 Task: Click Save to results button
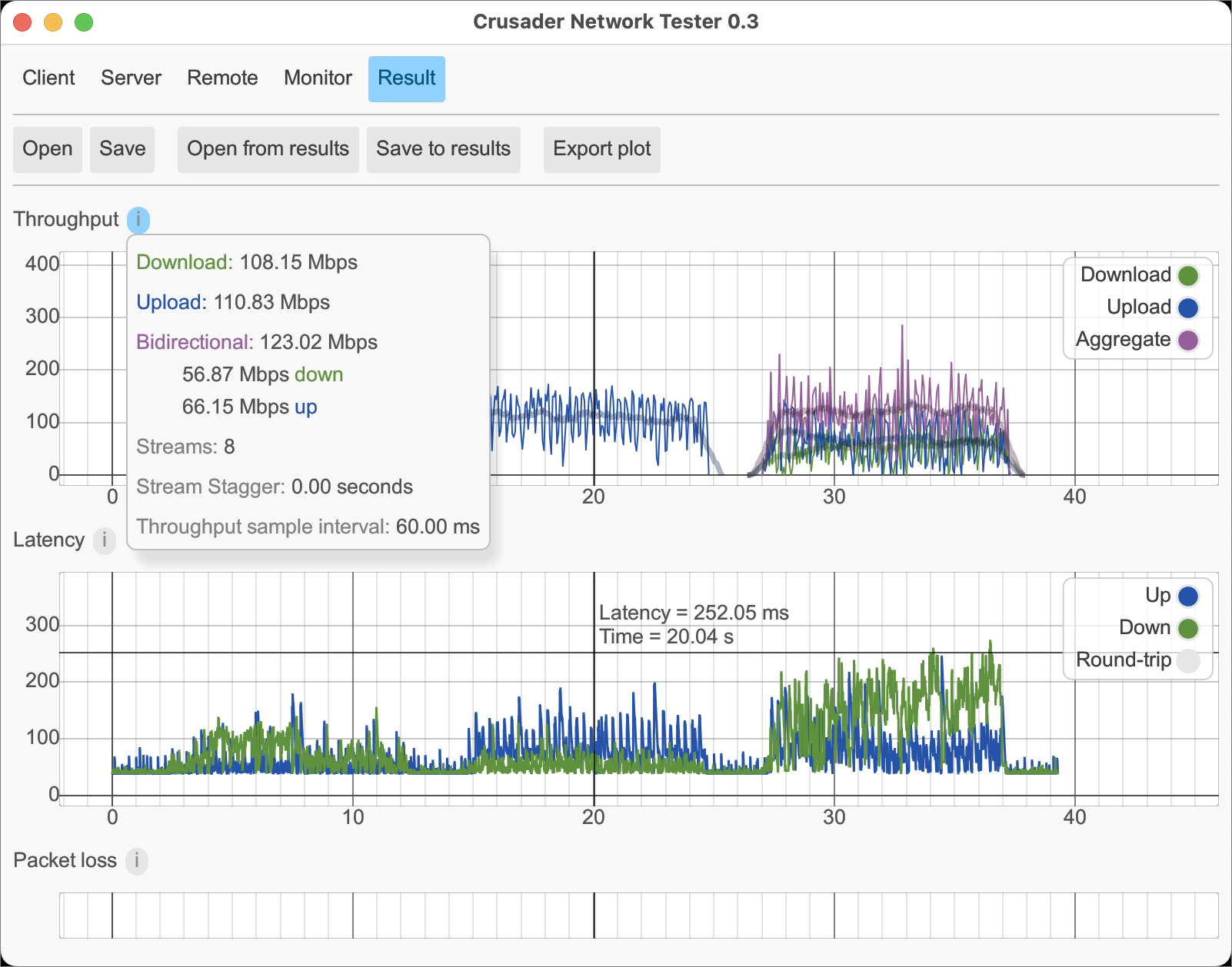click(444, 149)
